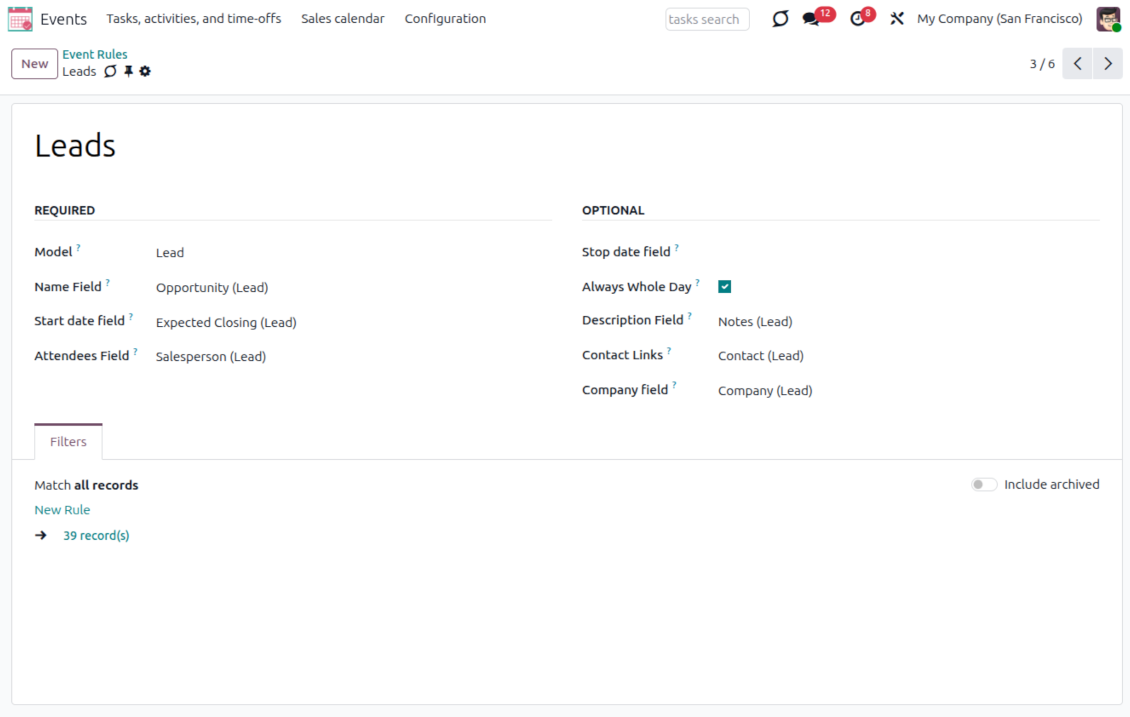Image resolution: width=1130 pixels, height=717 pixels.
Task: Click the user avatar in top bar
Action: (x=1108, y=19)
